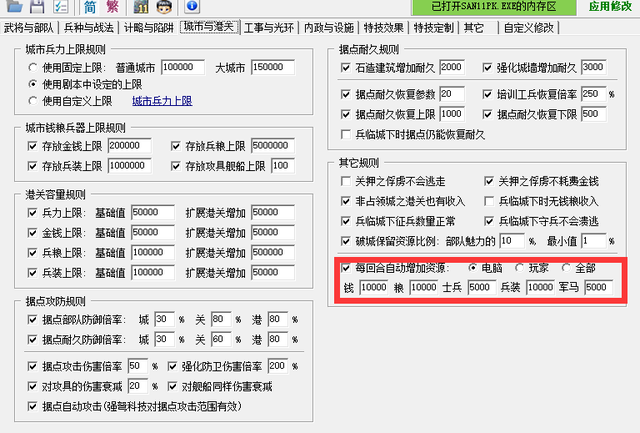Open the 工事与光环 tab

(x=269, y=28)
